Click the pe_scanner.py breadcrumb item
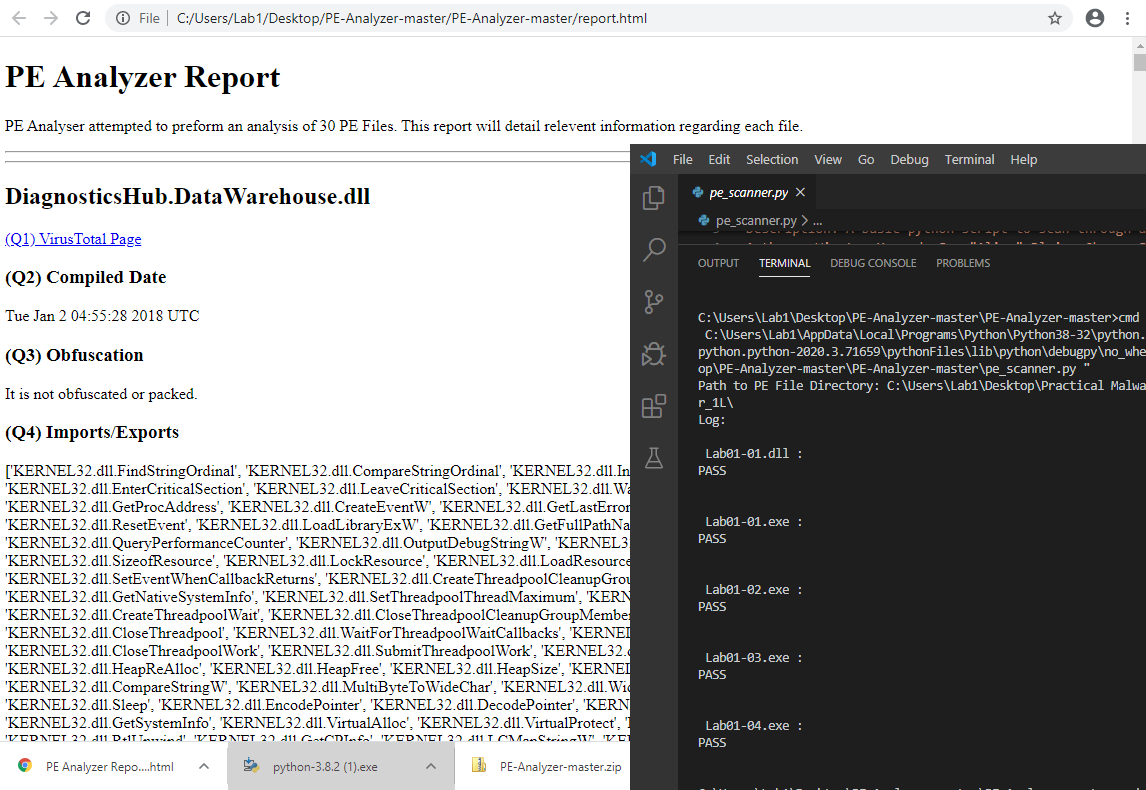Image resolution: width=1146 pixels, height=790 pixels. pos(756,220)
